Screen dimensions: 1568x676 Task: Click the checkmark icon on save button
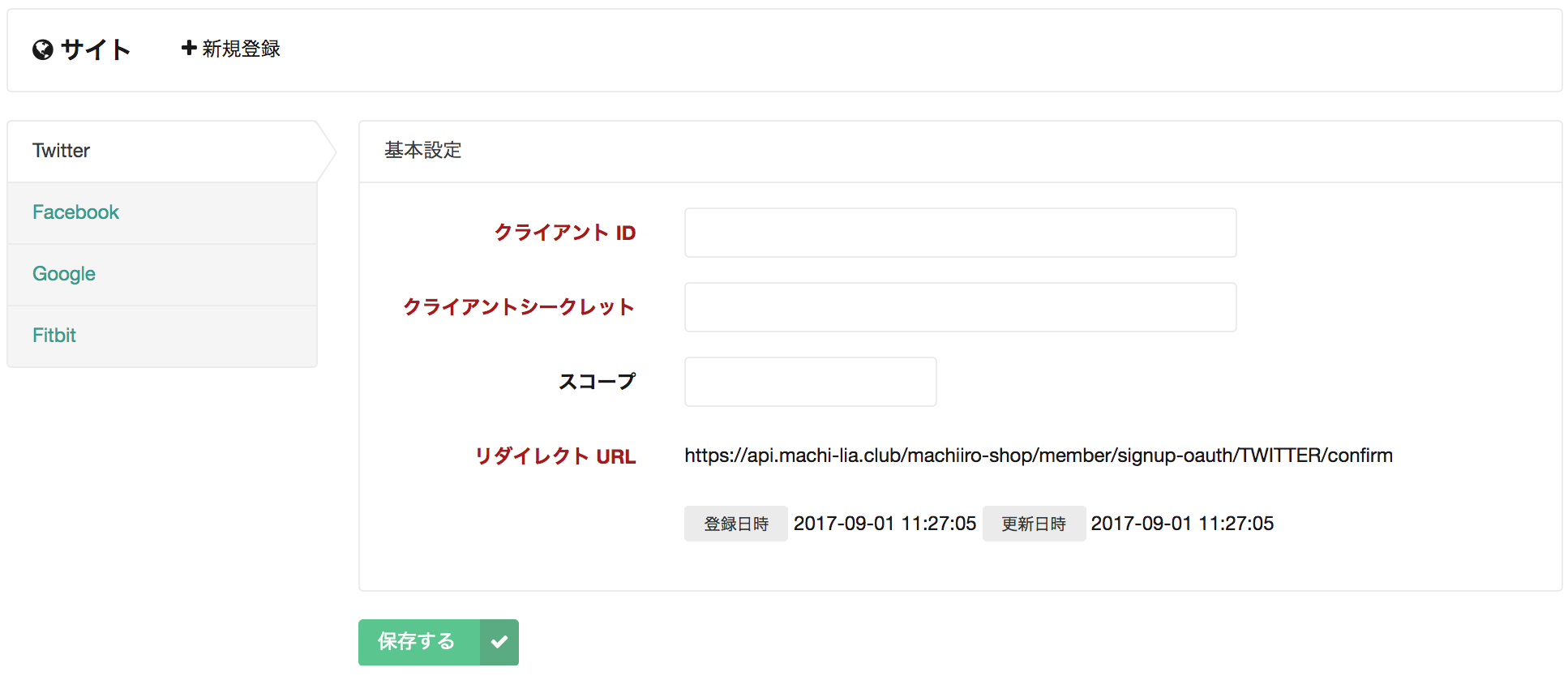point(499,642)
